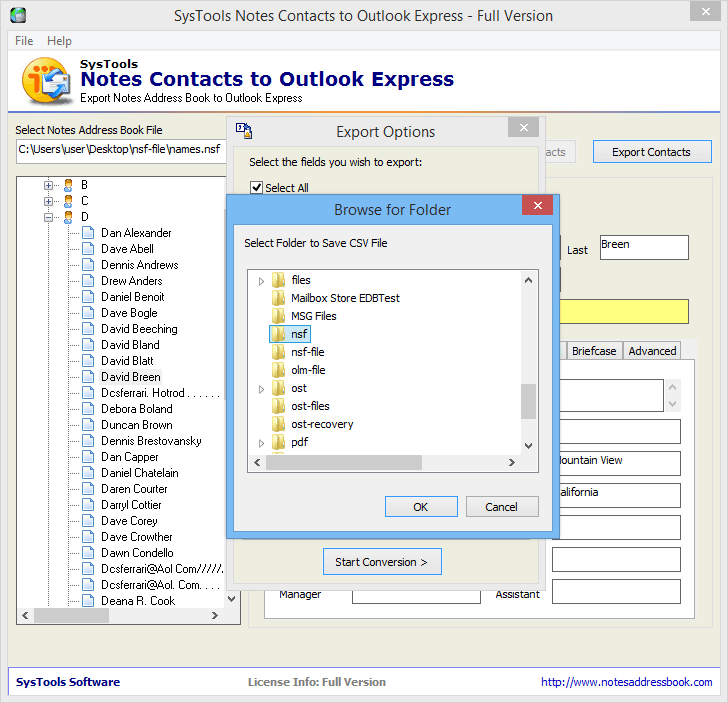Click the folder list scroll down arrow
Screen dimensions: 728x703
(528, 446)
